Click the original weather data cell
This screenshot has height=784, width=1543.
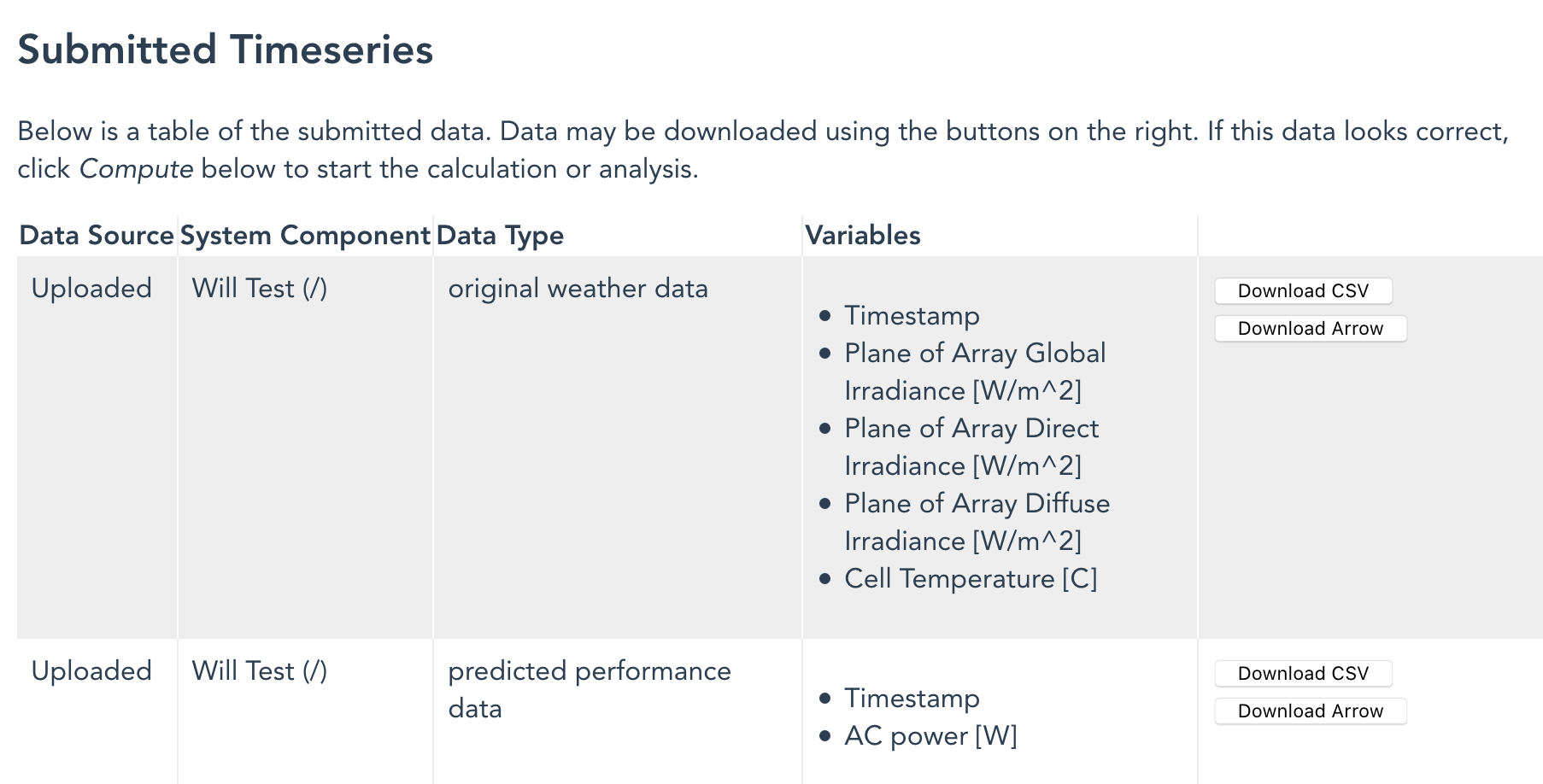578,288
